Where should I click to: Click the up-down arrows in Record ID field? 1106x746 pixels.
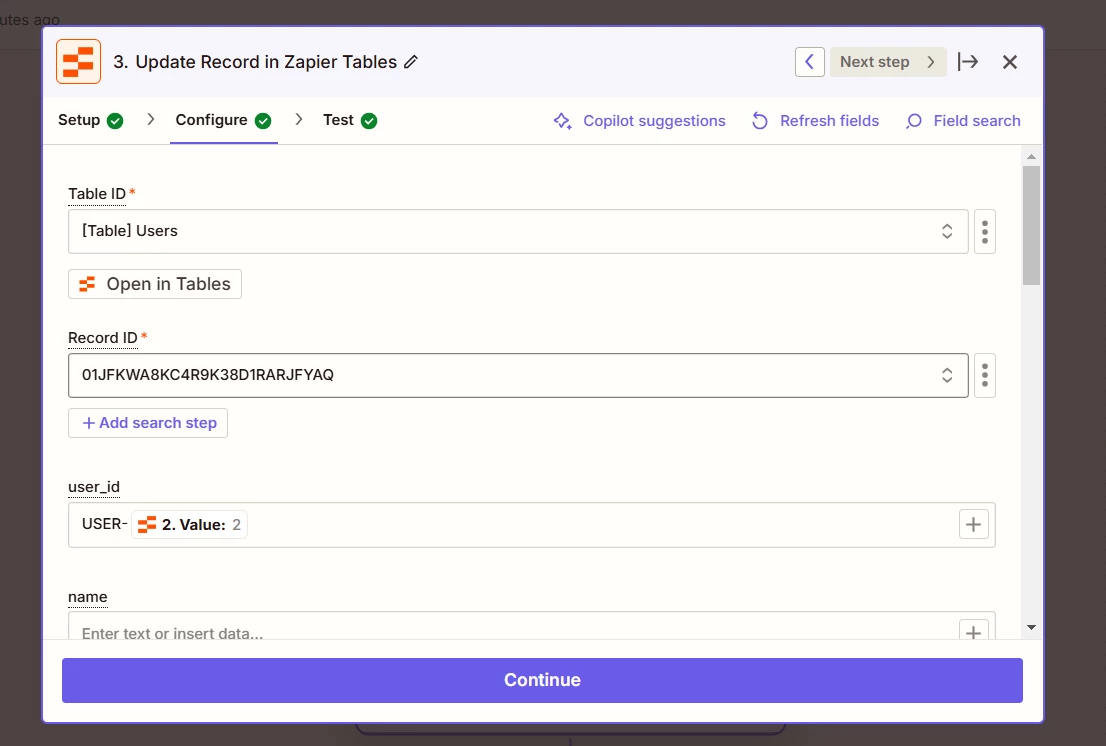click(947, 375)
